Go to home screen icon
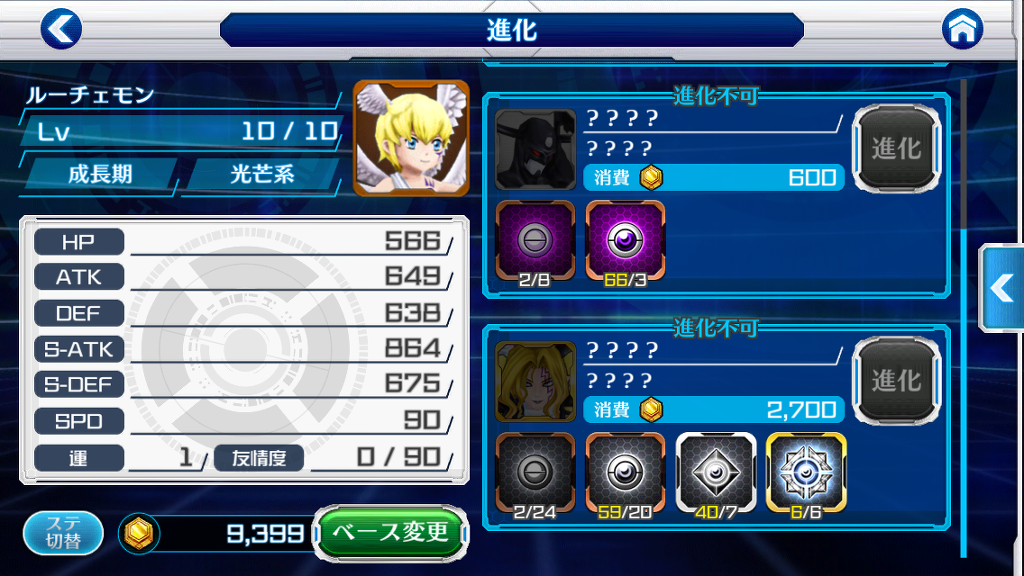This screenshot has width=1024, height=576. tap(962, 29)
